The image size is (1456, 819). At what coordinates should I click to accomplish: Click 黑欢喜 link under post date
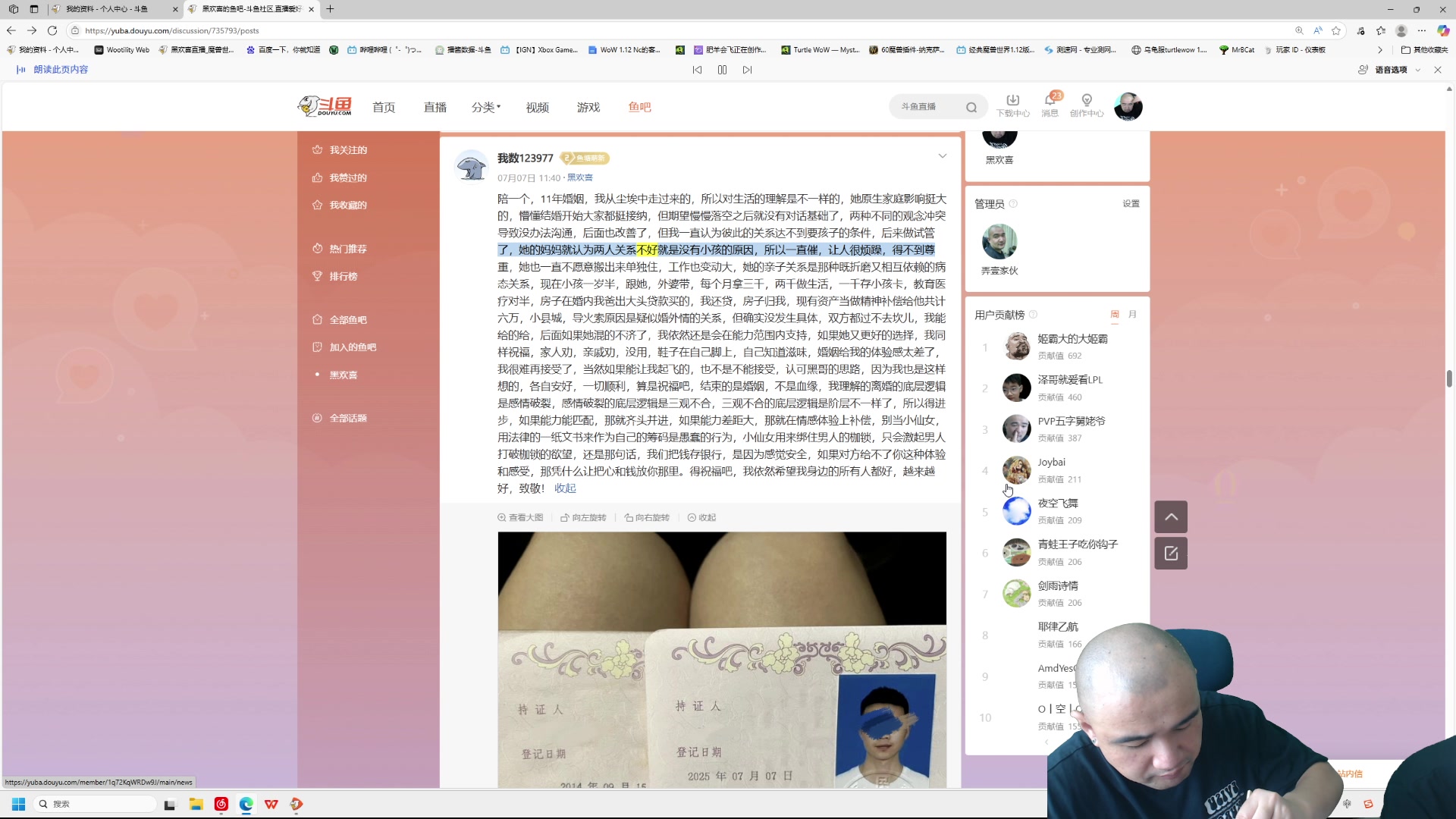click(580, 177)
